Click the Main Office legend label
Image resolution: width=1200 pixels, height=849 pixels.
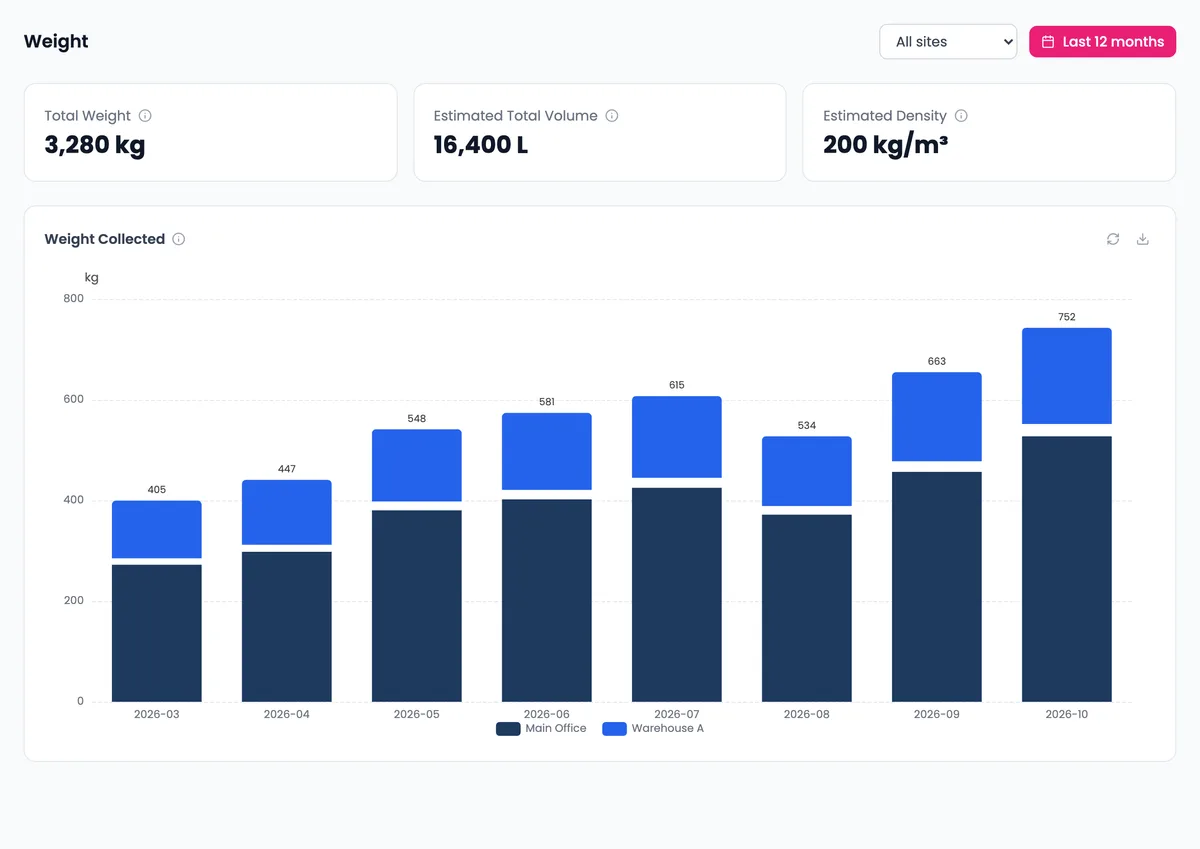556,729
